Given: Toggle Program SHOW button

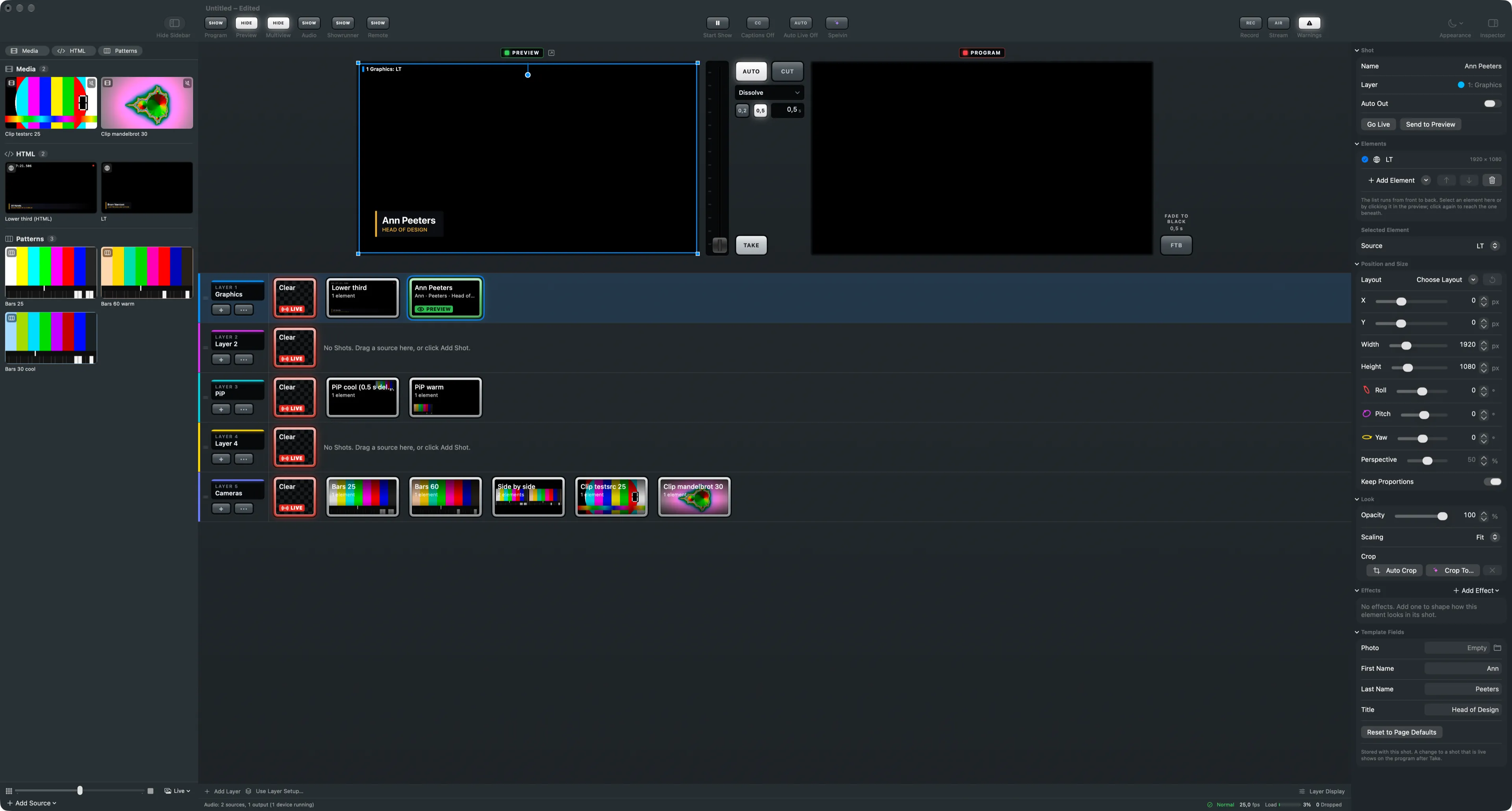Looking at the screenshot, I should [215, 23].
